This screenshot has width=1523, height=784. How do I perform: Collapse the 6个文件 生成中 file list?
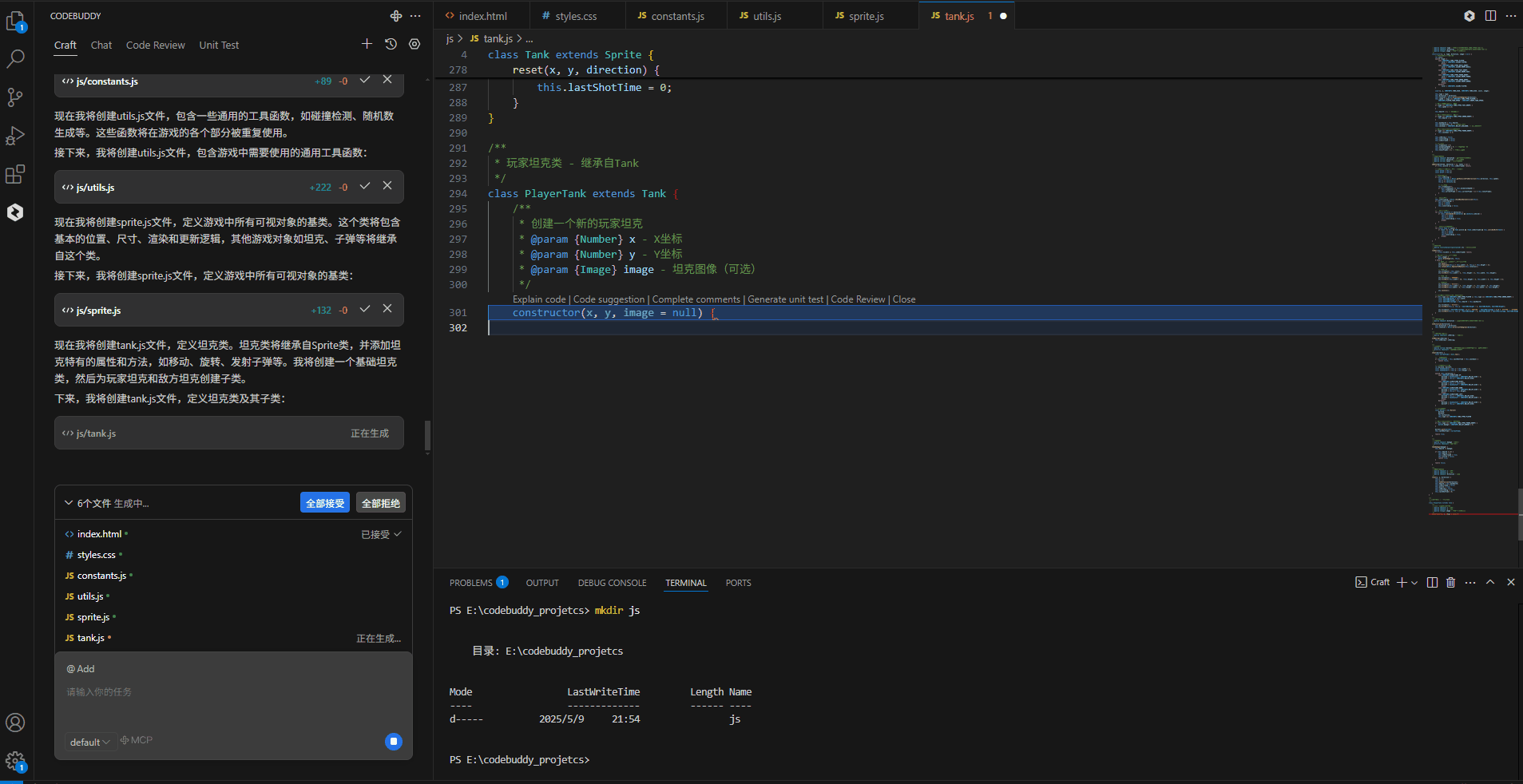click(69, 503)
